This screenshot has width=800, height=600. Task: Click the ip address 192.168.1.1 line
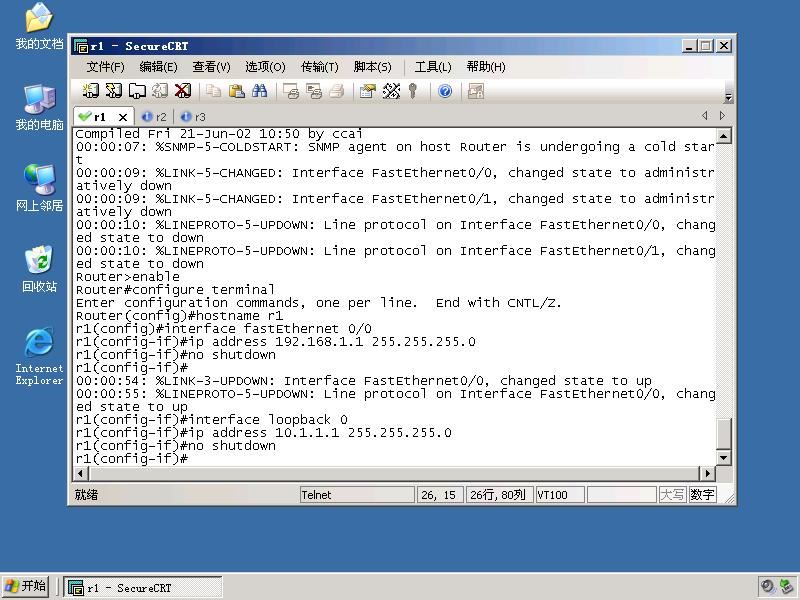276,341
